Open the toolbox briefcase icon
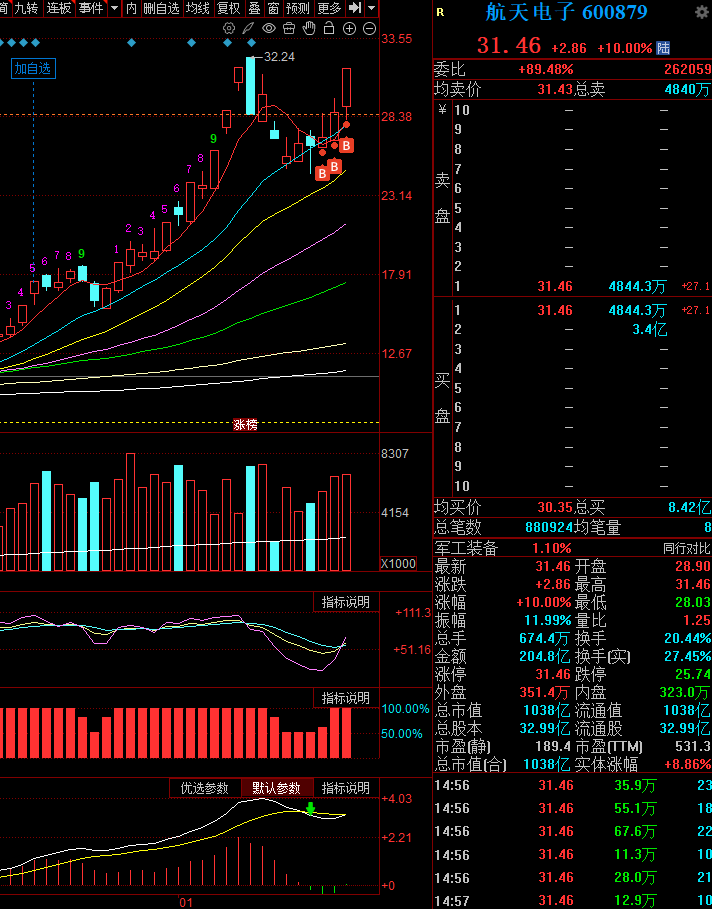Screen dimensions: 712x909 pos(289,28)
